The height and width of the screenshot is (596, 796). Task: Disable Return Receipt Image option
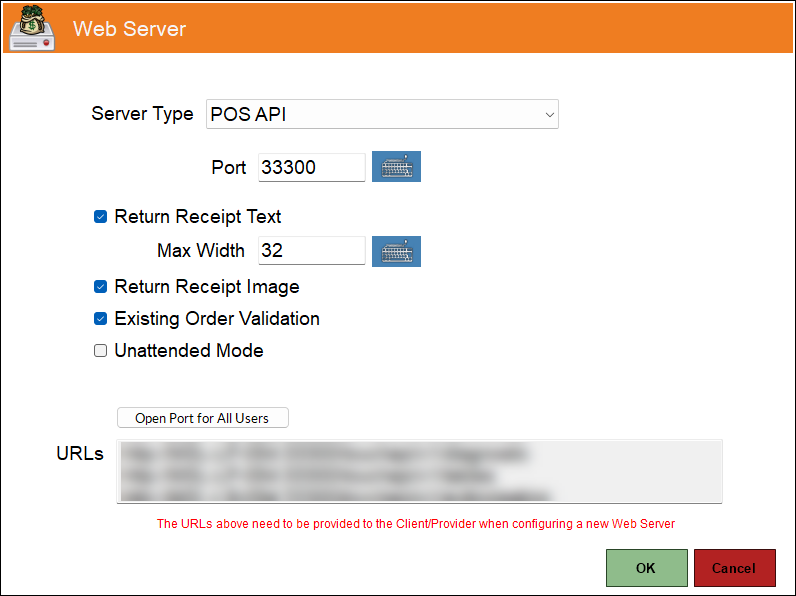tap(100, 287)
